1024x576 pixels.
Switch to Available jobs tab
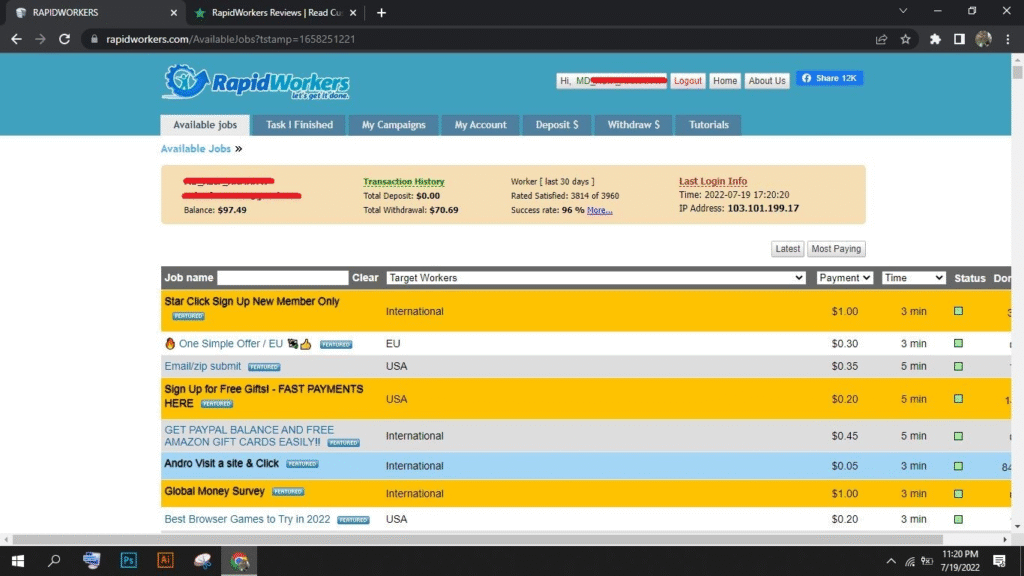click(x=205, y=125)
